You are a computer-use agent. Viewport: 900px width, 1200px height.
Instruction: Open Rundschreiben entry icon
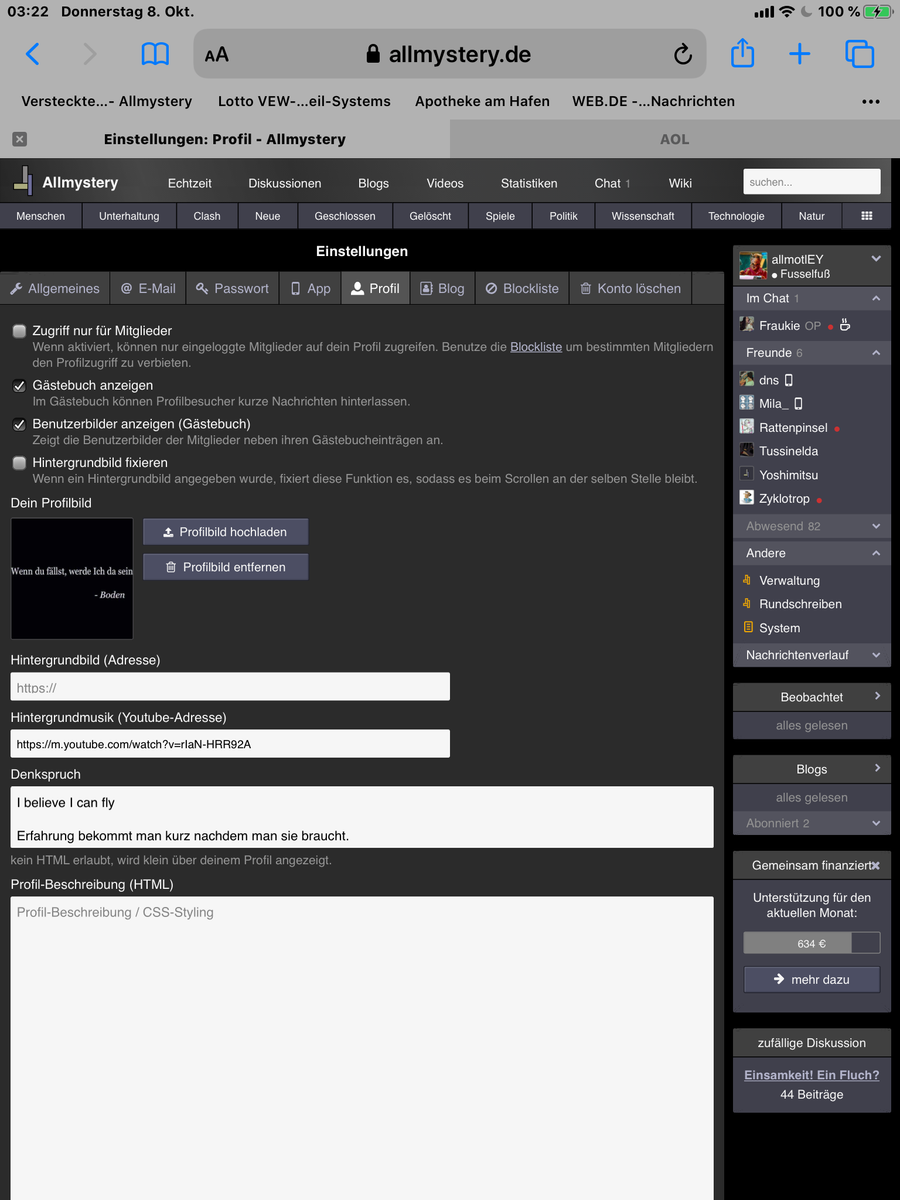point(746,604)
